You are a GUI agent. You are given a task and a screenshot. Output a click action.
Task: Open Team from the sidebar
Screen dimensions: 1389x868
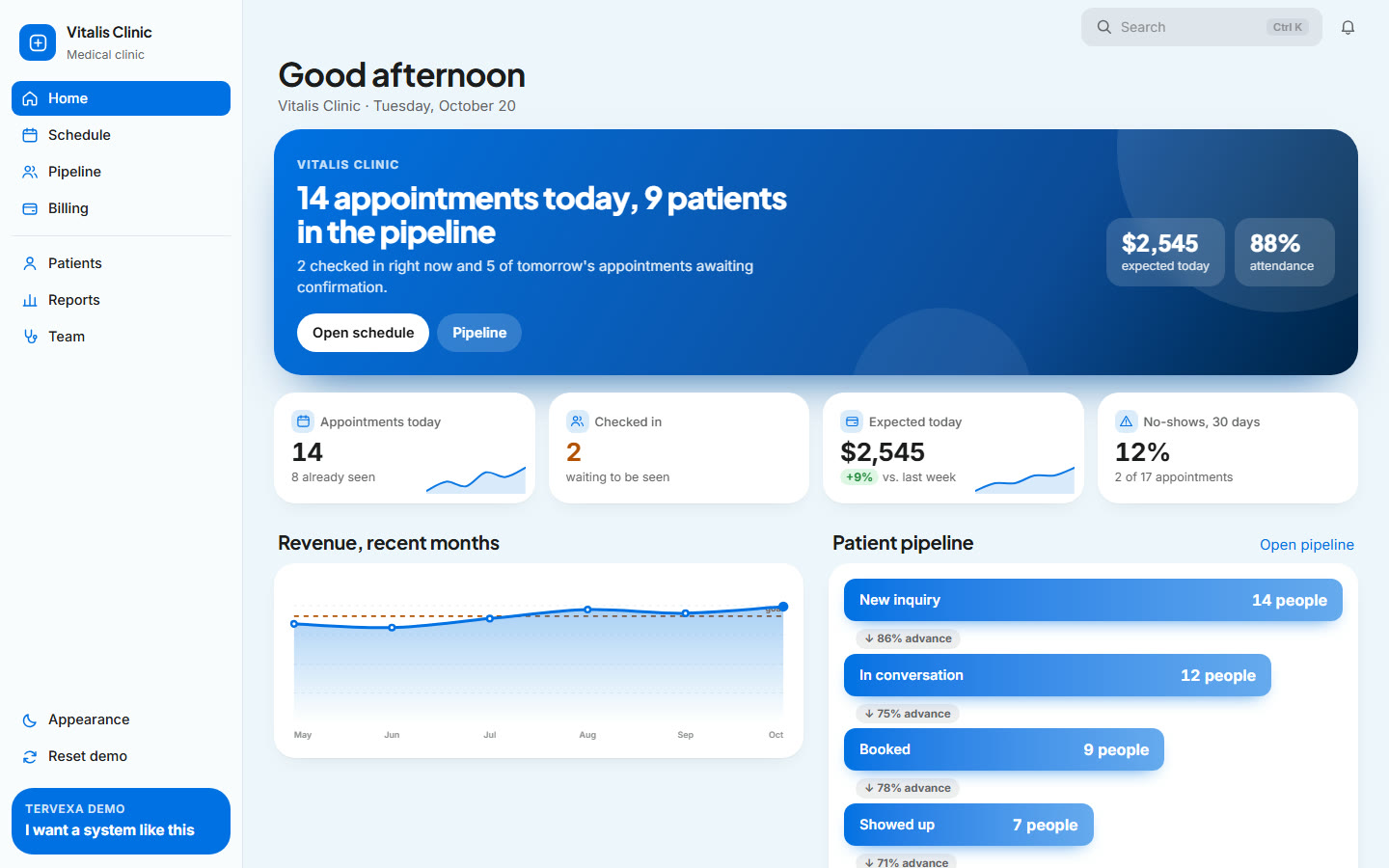[121, 337]
